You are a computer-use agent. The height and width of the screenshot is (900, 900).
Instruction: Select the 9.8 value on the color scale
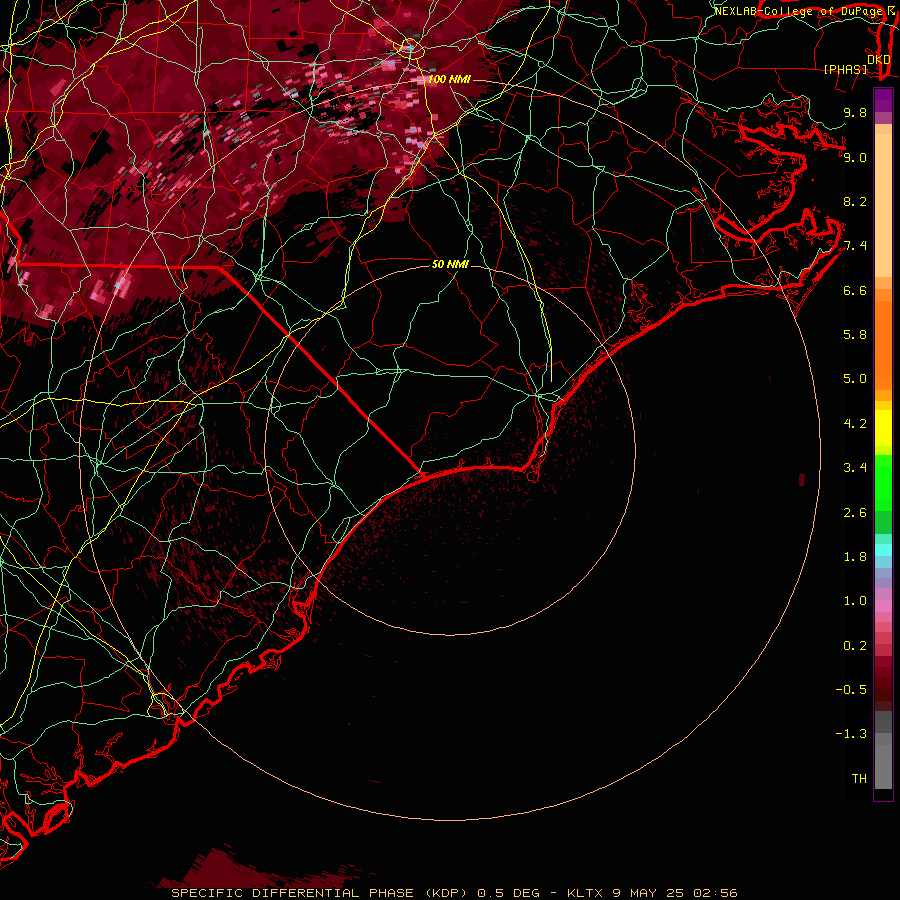tap(855, 112)
